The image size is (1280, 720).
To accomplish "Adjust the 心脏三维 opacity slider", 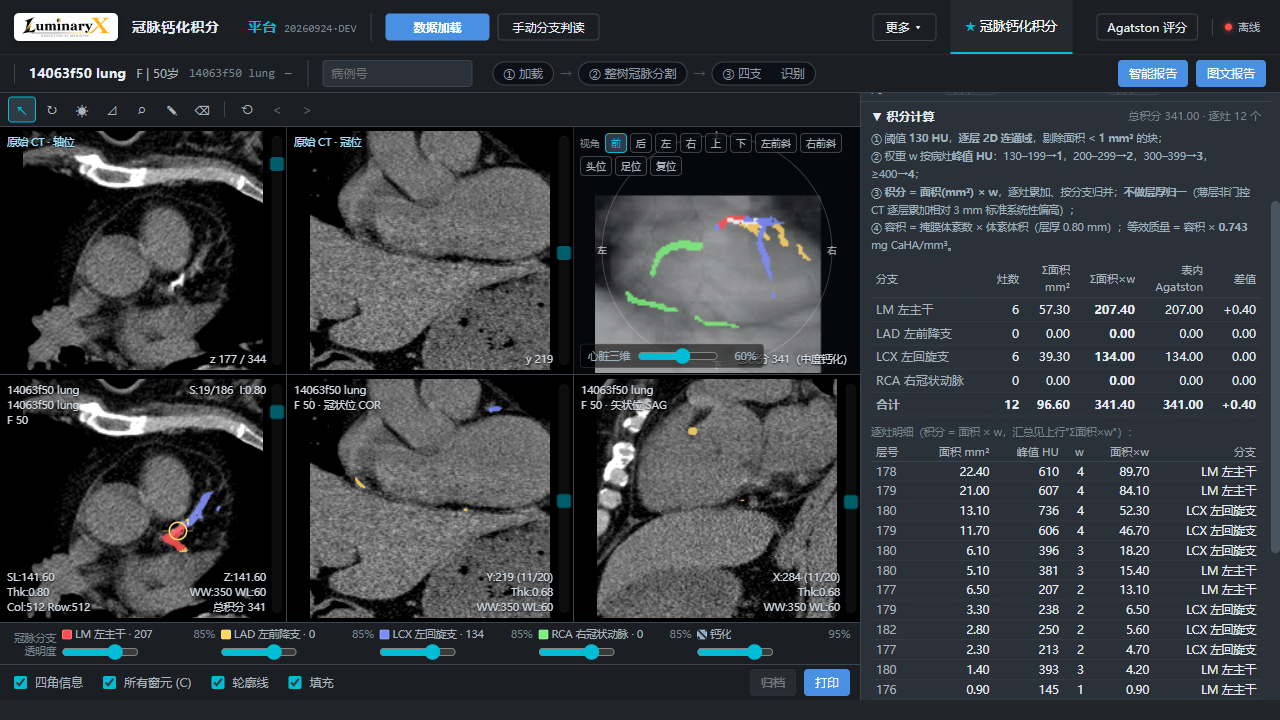I will pos(677,356).
